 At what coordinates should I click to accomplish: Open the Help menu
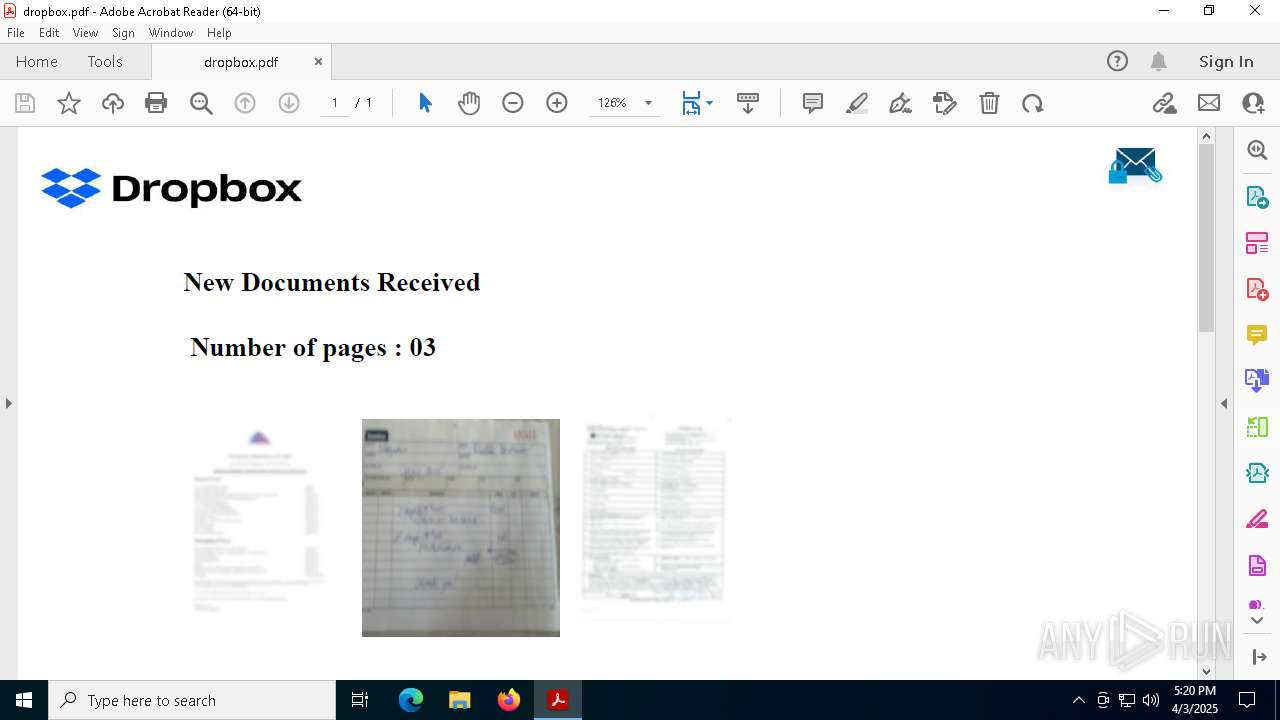coord(219,33)
